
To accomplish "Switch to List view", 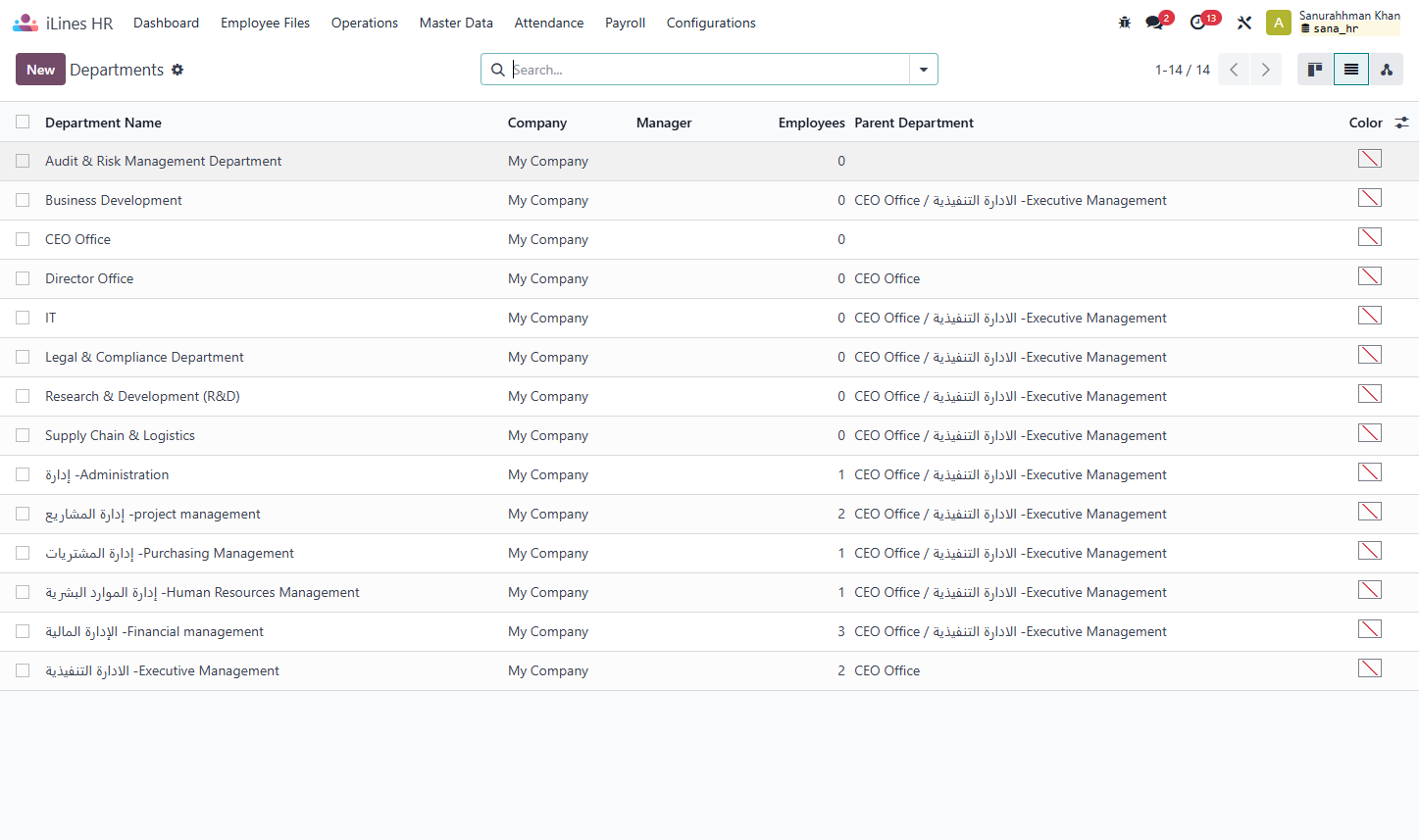I will coord(1351,70).
